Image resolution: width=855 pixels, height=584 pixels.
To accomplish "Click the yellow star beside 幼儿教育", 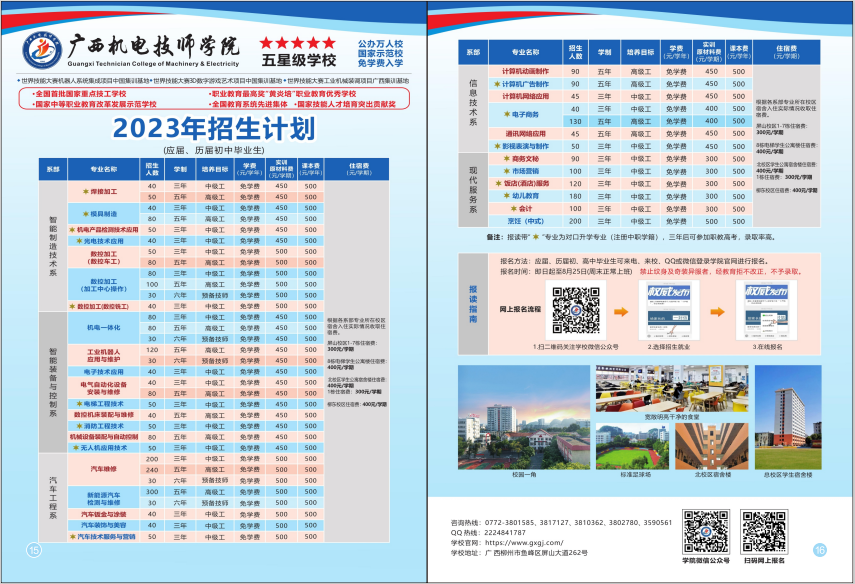I will tap(507, 196).
